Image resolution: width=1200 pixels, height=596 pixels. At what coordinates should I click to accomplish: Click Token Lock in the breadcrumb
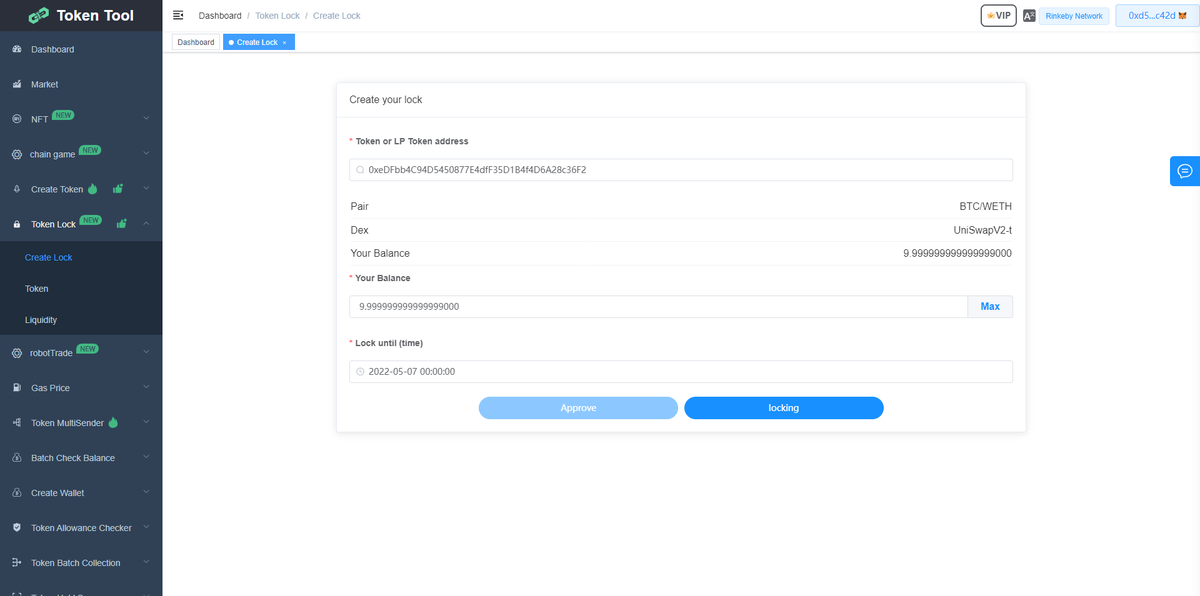[x=276, y=16]
